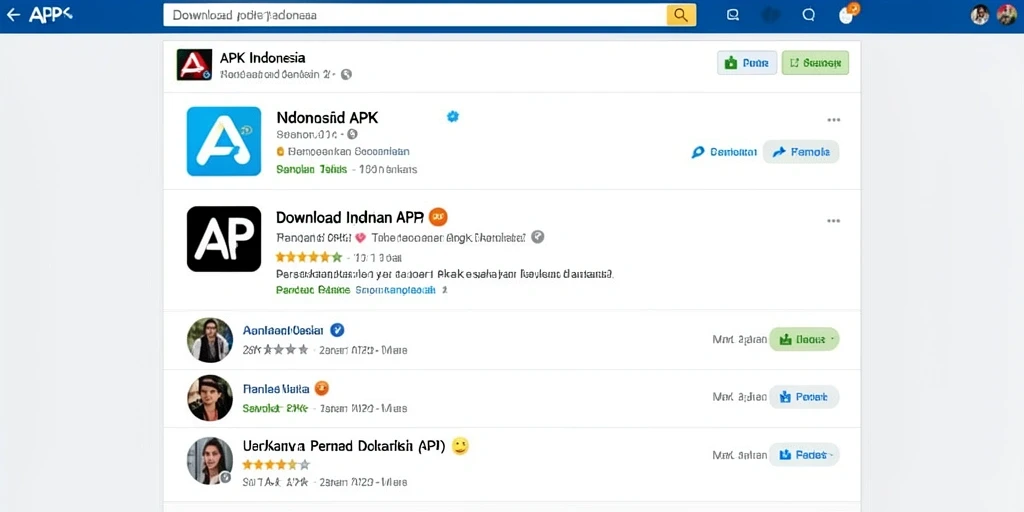The height and width of the screenshot is (512, 1024).
Task: Open the three-dot menu for Download Indnan APP
Action: coord(833,221)
